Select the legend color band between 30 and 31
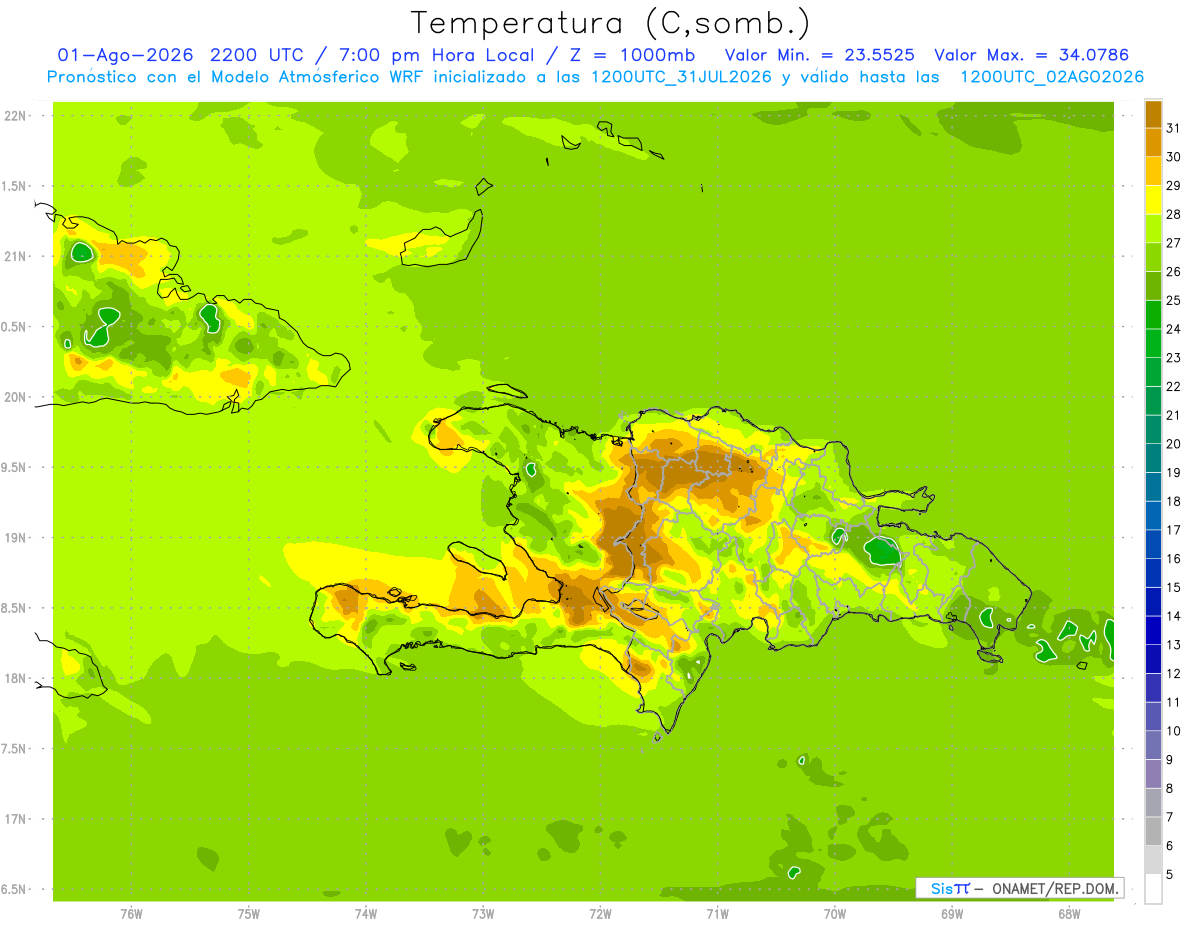The height and width of the screenshot is (927, 1200). click(x=1153, y=142)
